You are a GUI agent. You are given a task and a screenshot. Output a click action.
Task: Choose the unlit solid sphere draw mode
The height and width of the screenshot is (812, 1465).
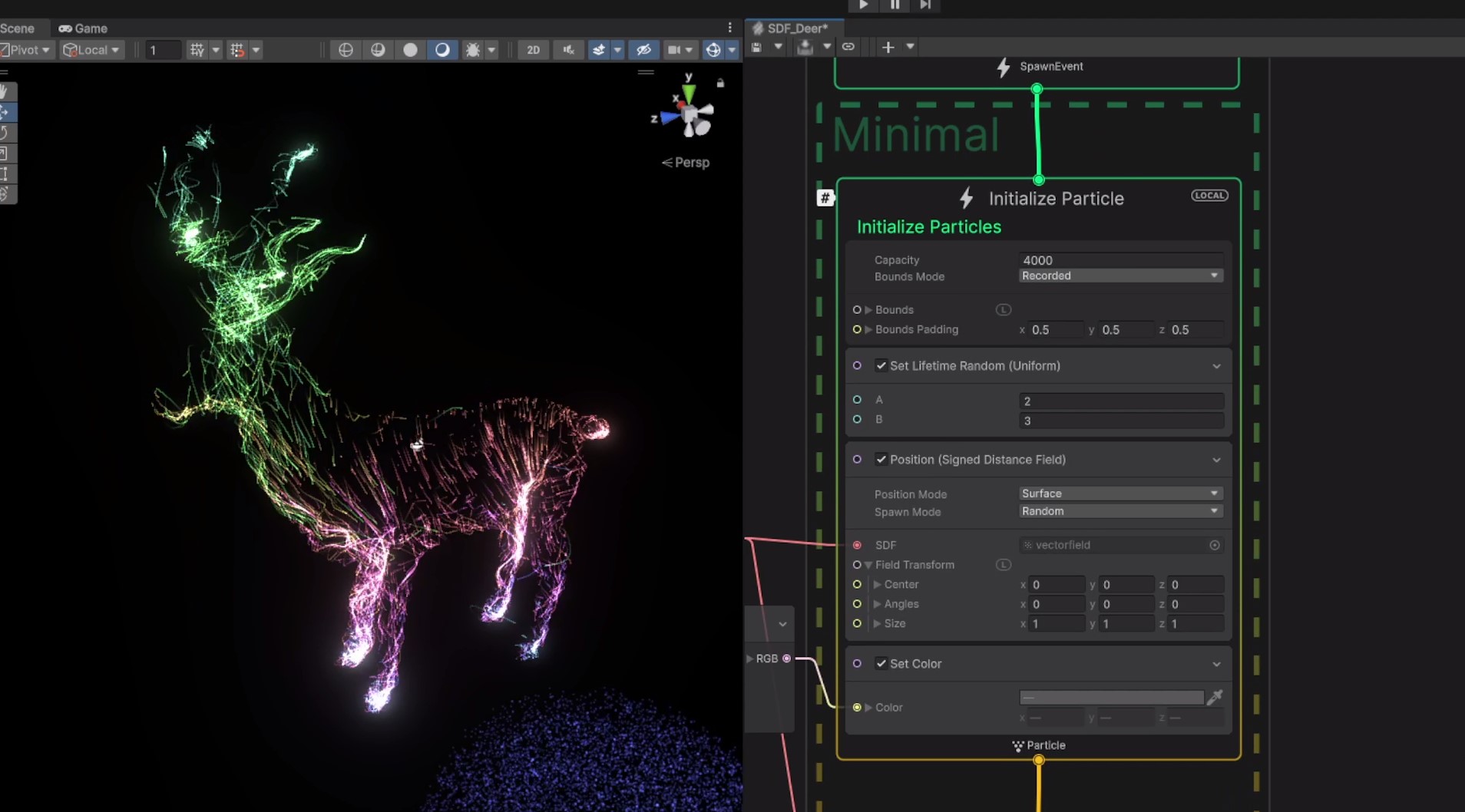point(410,50)
